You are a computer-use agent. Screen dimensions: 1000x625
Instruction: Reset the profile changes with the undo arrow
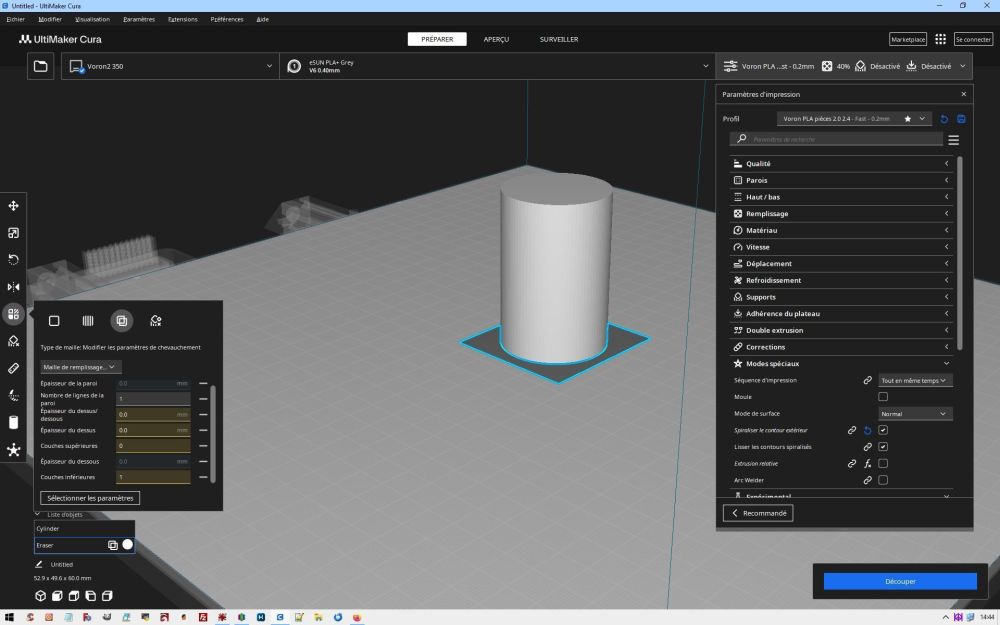click(944, 119)
